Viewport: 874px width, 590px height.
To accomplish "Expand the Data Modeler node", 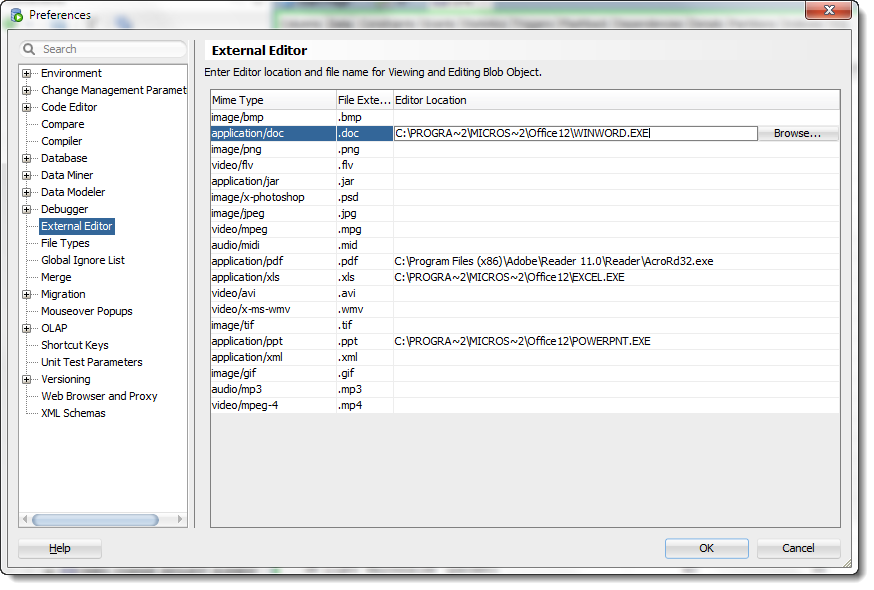I will (26, 192).
